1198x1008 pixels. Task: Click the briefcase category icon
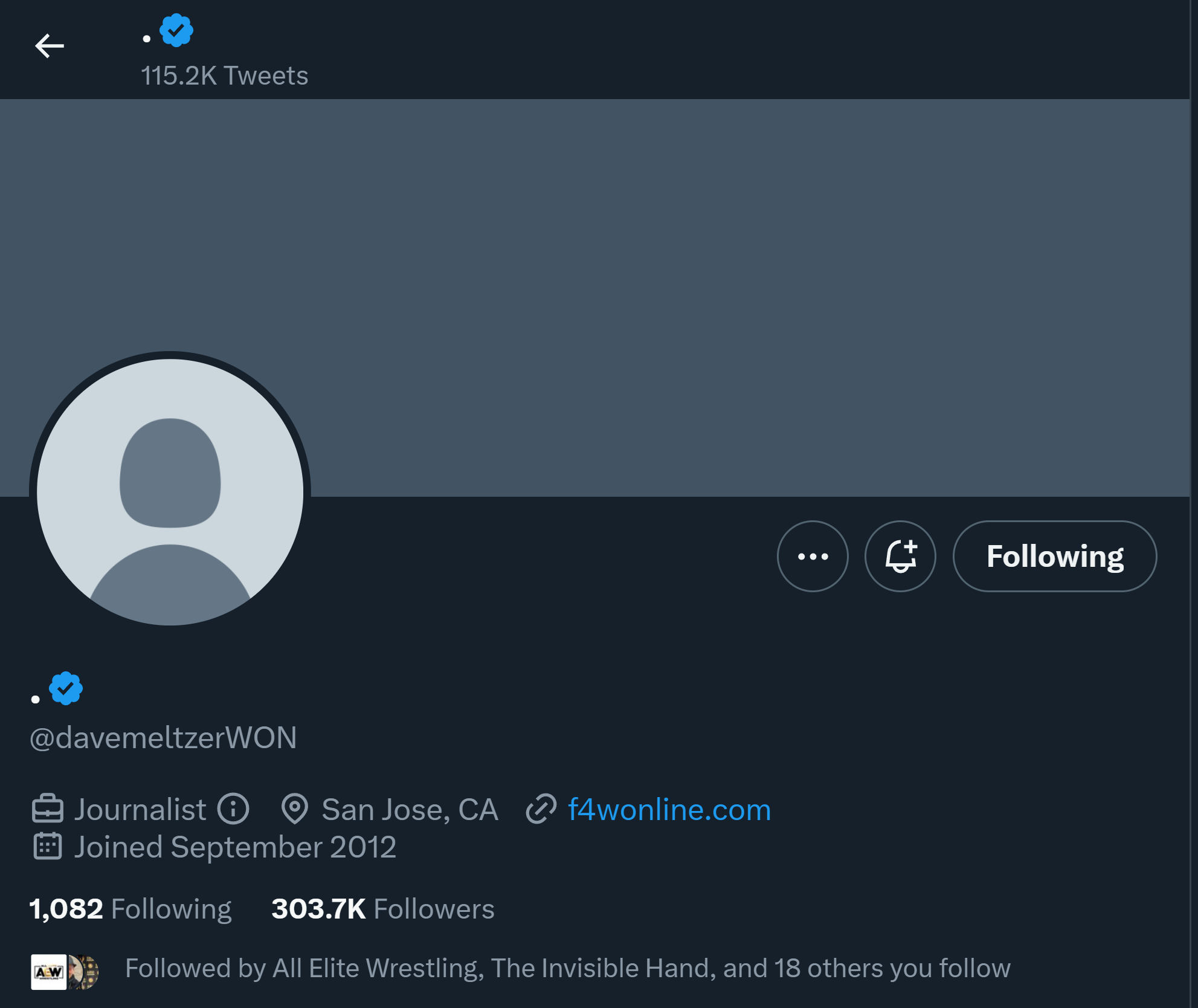tap(47, 809)
